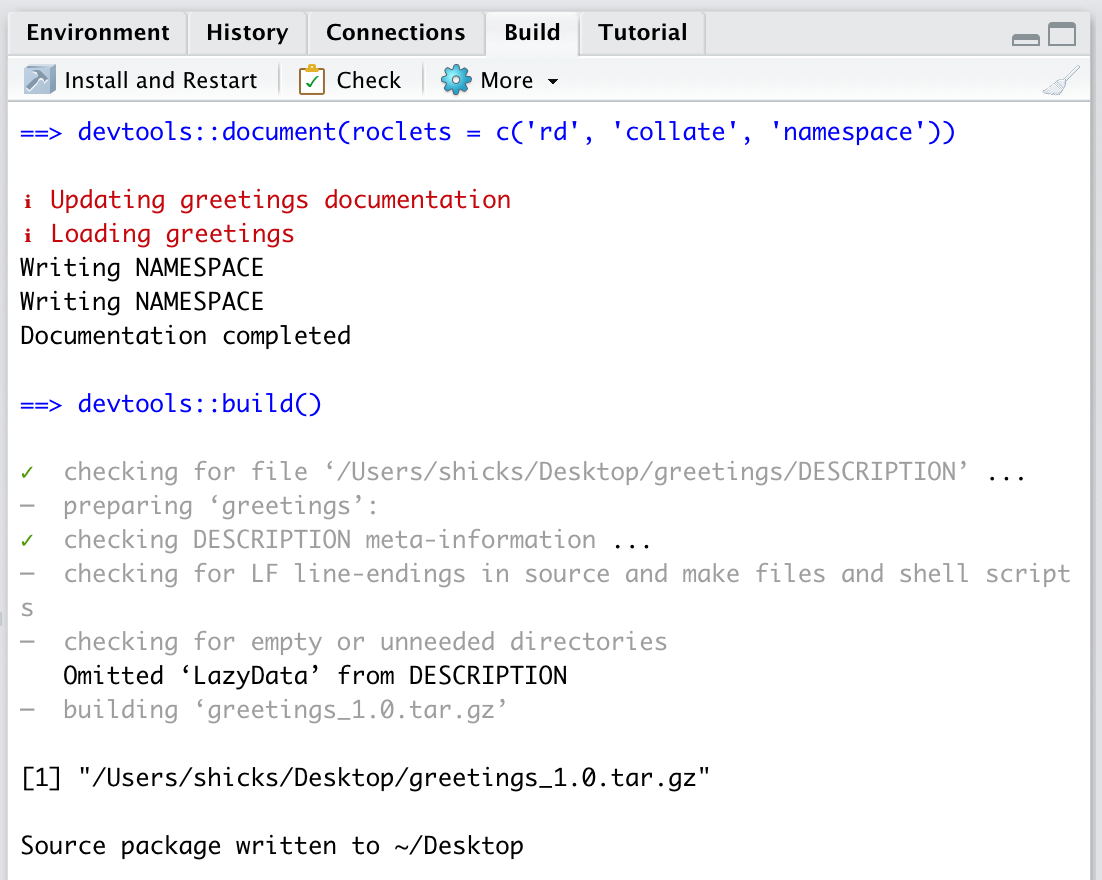
Task: Open the History tab
Action: [x=247, y=32]
